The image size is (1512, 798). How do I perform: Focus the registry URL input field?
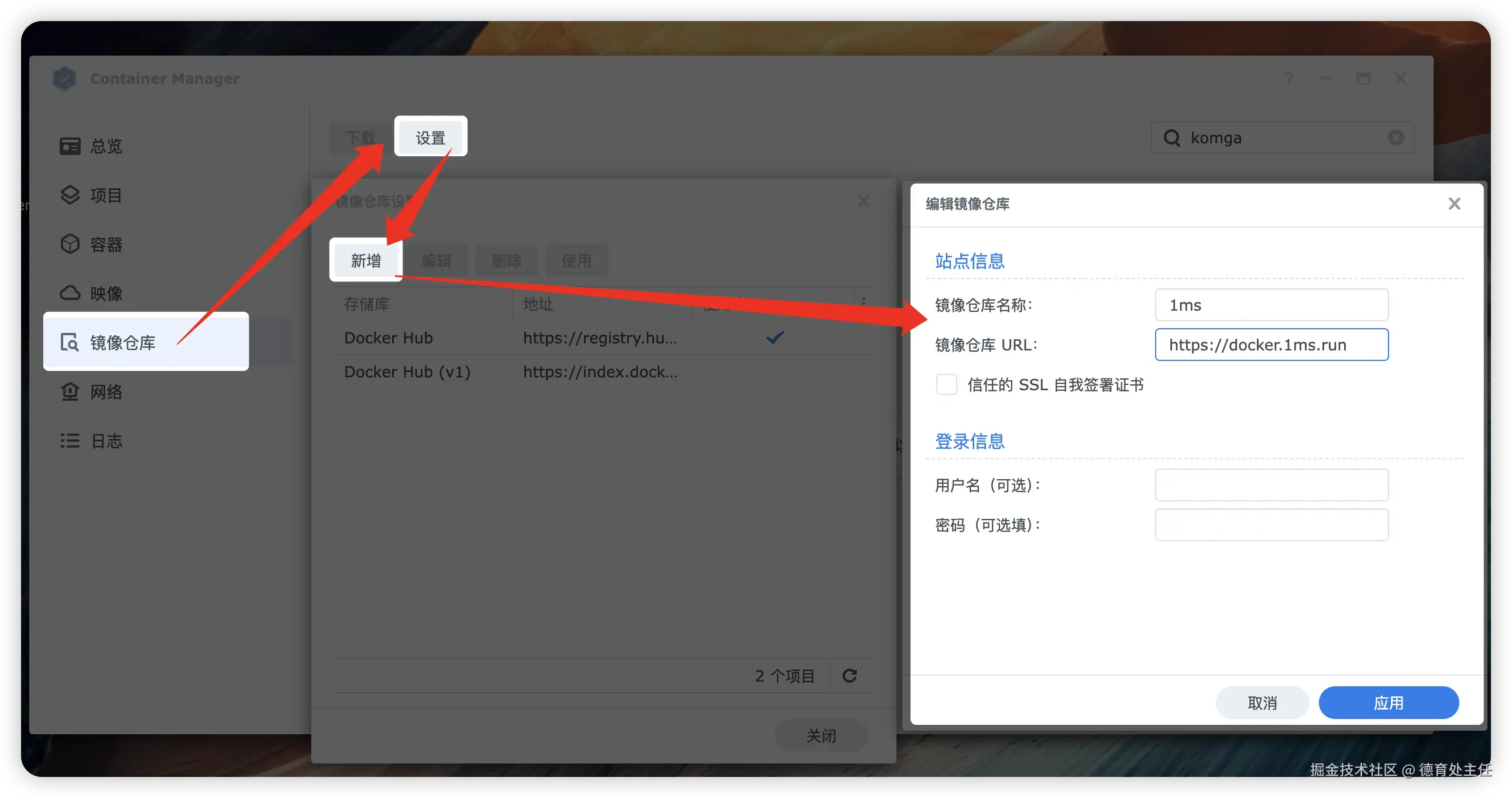(x=1272, y=345)
